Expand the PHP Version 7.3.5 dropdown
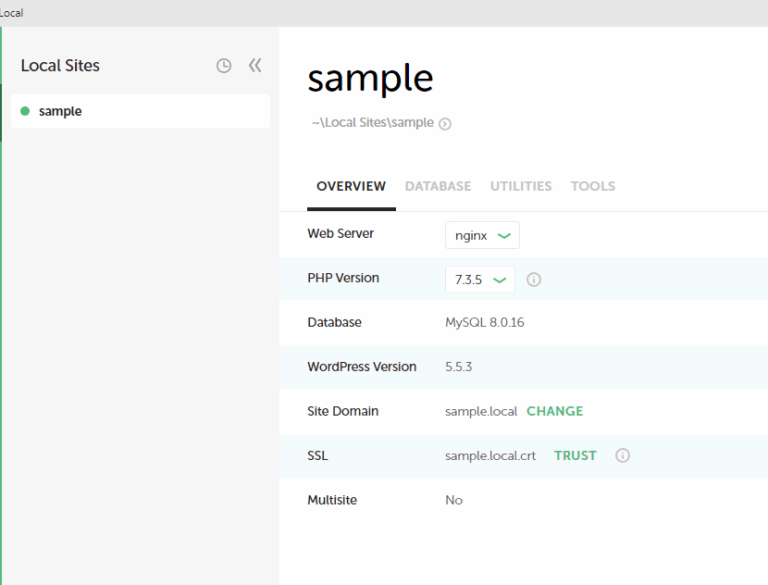Viewport: 768px width, 585px height. (x=480, y=280)
